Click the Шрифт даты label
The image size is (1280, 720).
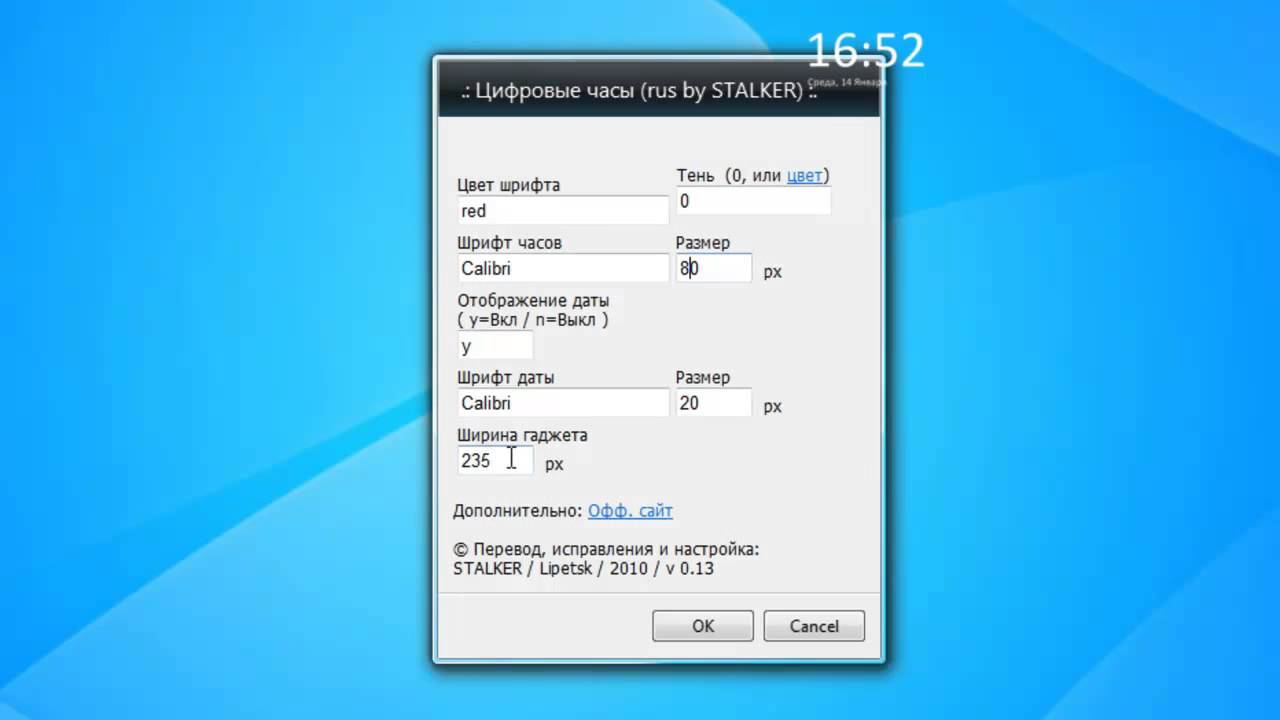pos(506,378)
